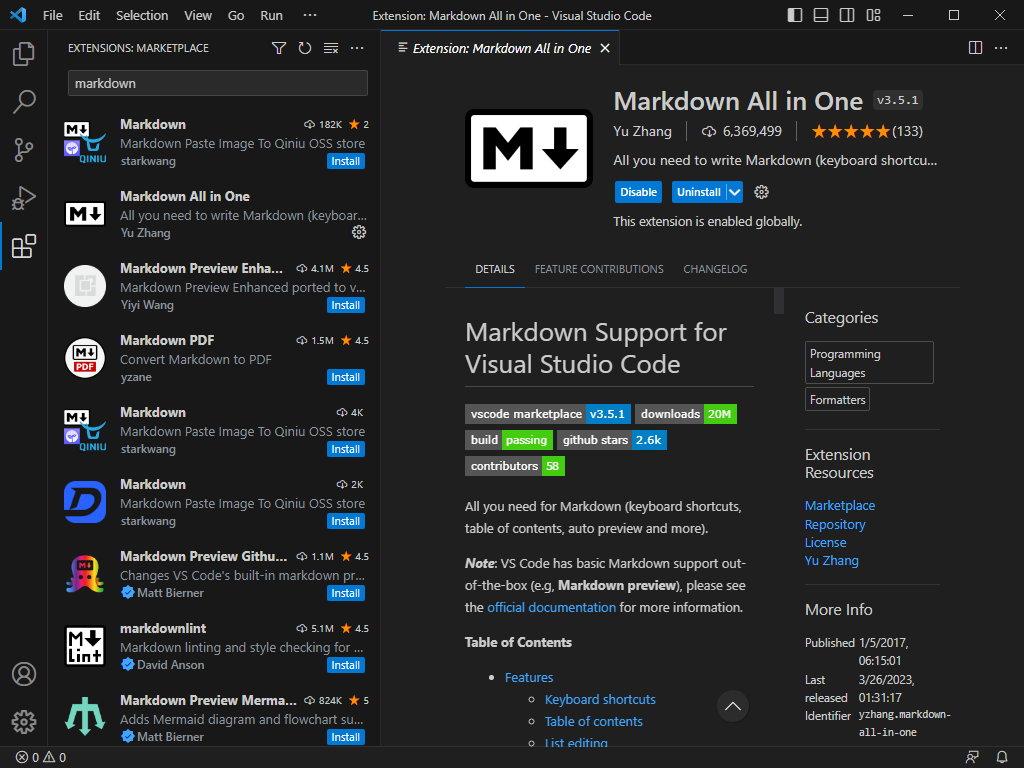Open the Selection menu
Screen dimensions: 1024x768
click(142, 15)
